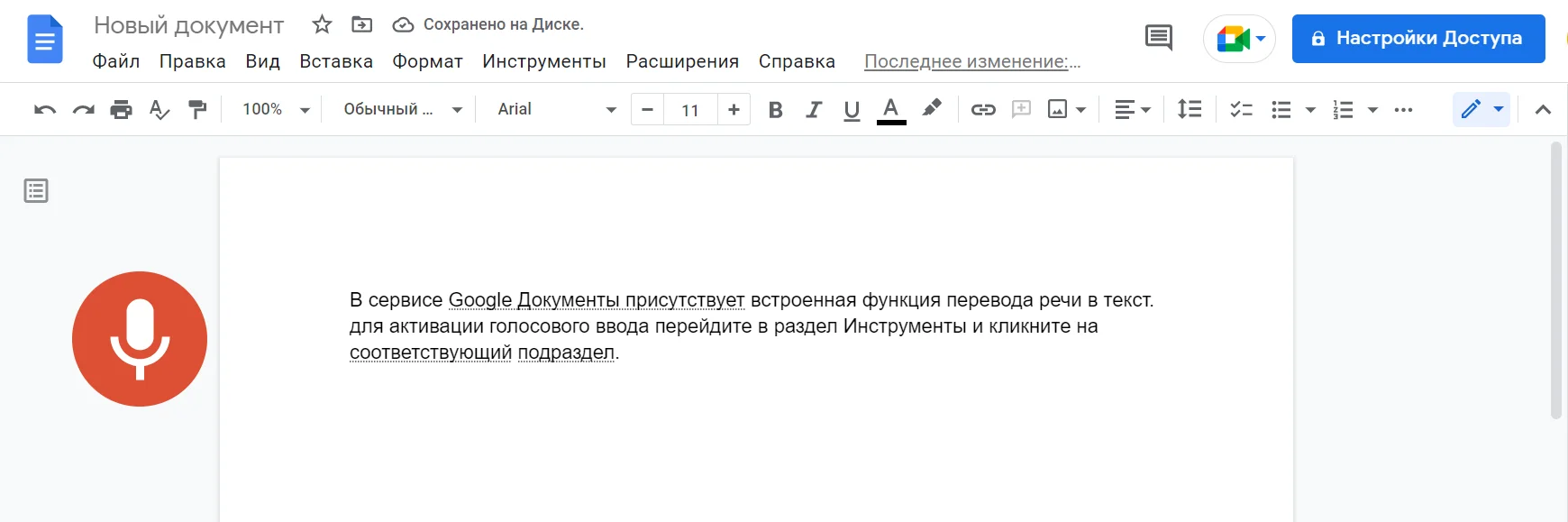Viewport: 1568px width, 522px height.
Task: Open comment history icon
Action: click(1158, 38)
